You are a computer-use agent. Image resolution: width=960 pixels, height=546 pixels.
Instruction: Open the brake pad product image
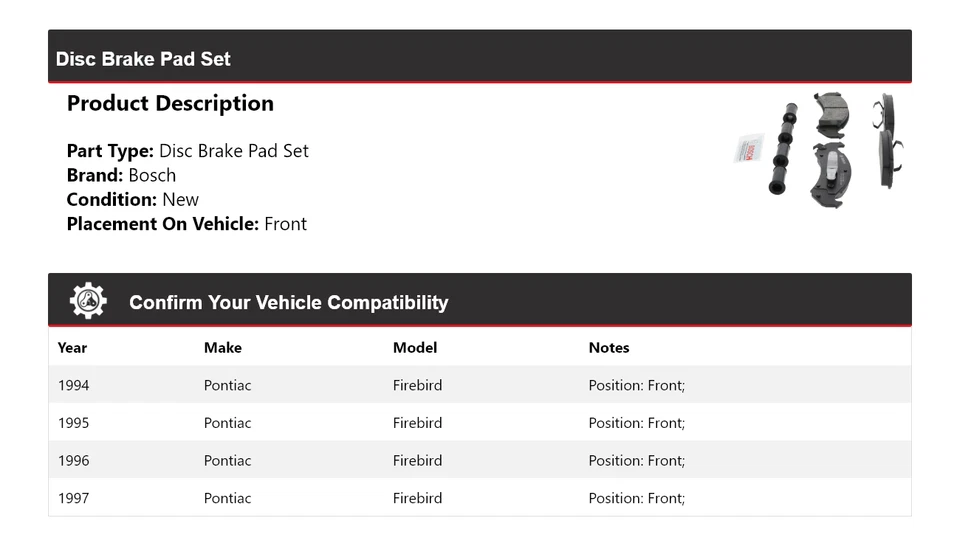[x=820, y=143]
